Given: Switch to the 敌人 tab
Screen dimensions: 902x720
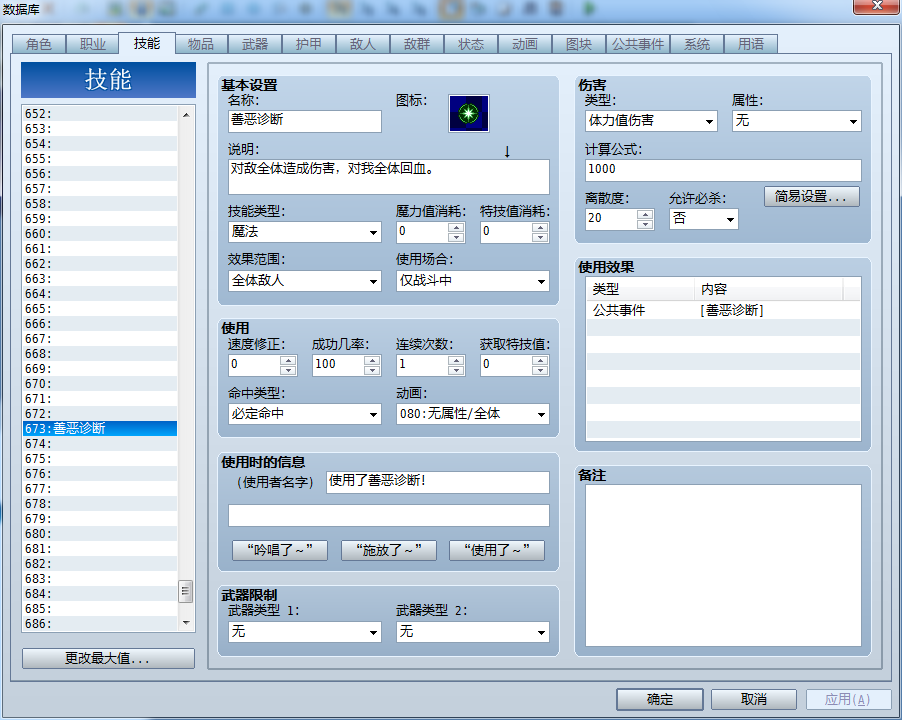Looking at the screenshot, I should [363, 44].
